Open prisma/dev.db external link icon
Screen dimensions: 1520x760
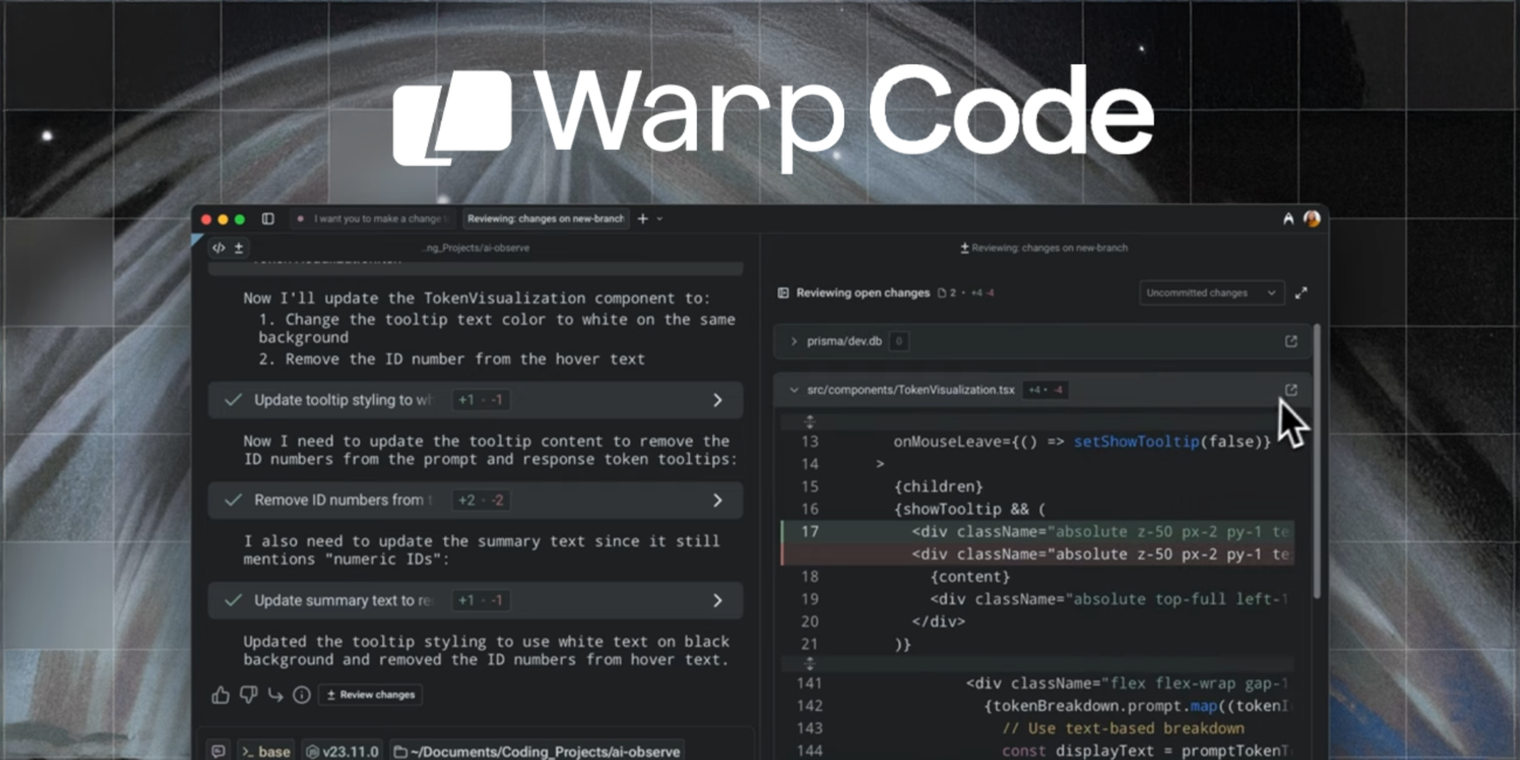(1291, 341)
